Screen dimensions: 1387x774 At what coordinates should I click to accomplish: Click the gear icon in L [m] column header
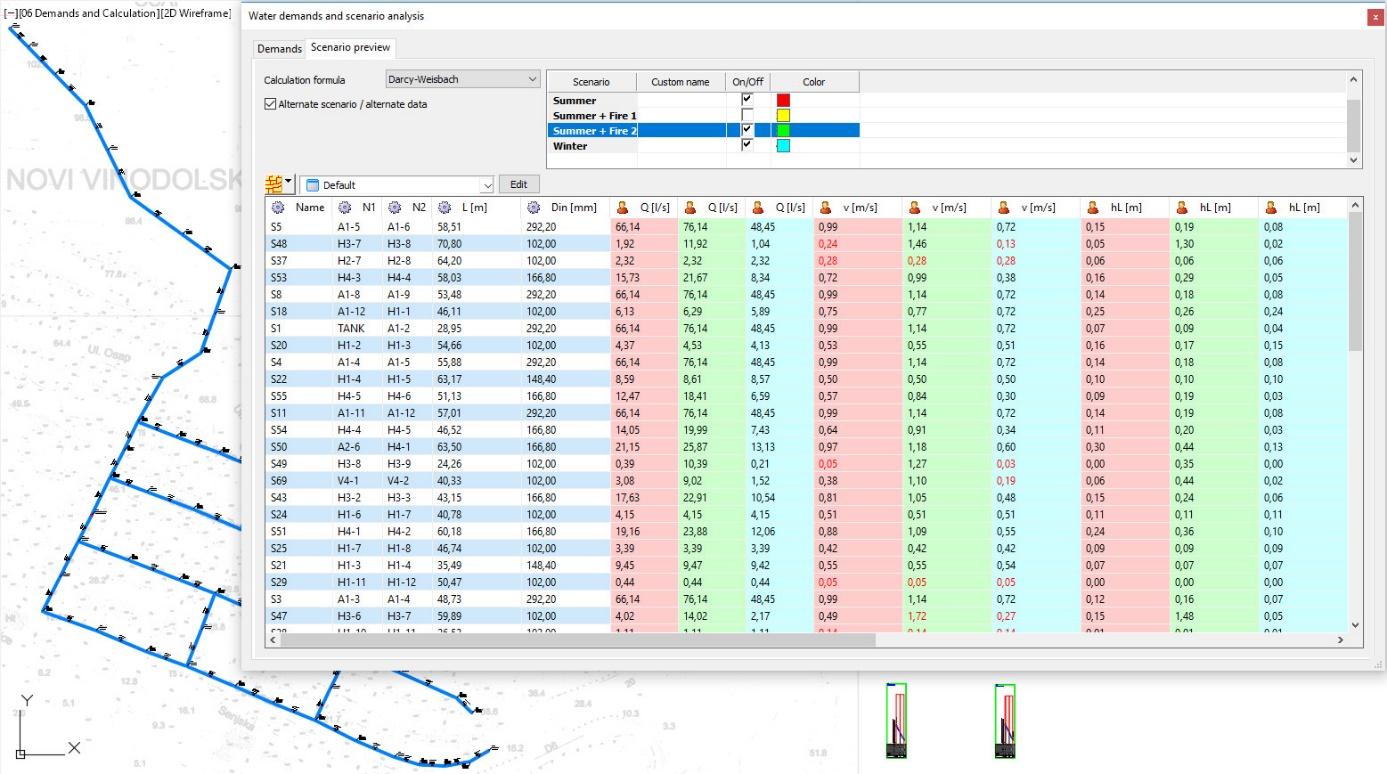click(444, 208)
